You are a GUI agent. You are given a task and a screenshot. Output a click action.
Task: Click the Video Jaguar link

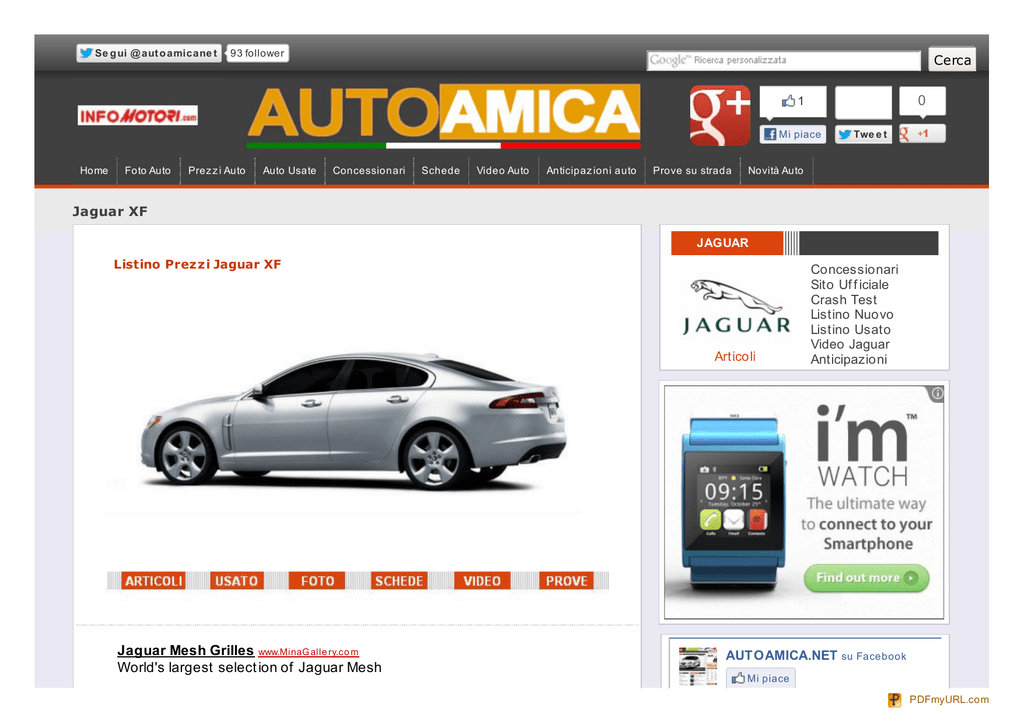pyautogui.click(x=850, y=344)
